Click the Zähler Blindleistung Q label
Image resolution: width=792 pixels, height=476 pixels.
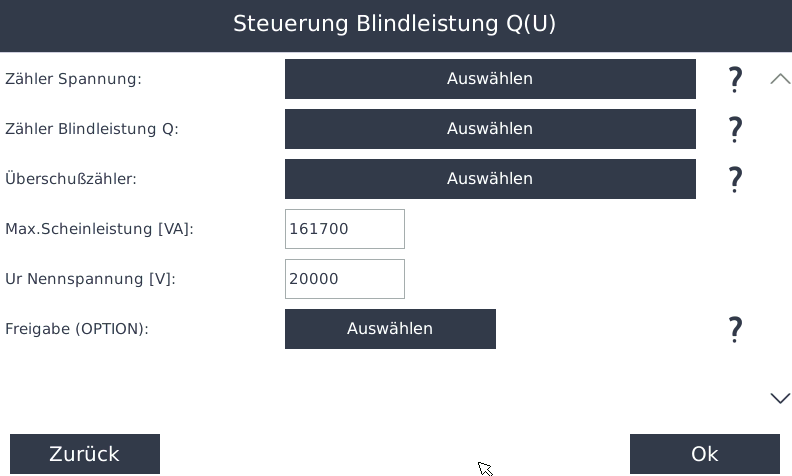92,129
